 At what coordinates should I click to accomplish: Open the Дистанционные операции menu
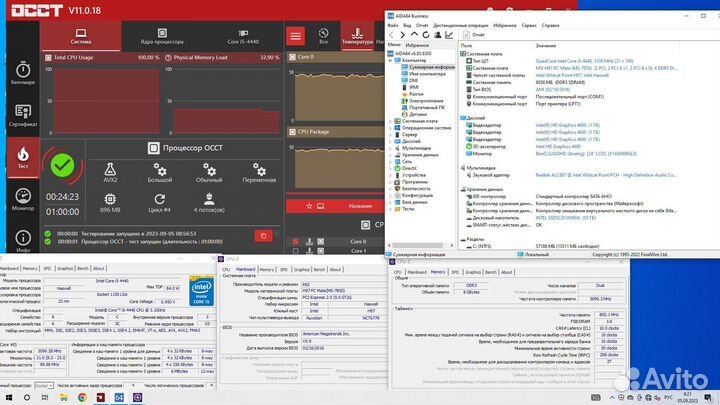coord(461,26)
